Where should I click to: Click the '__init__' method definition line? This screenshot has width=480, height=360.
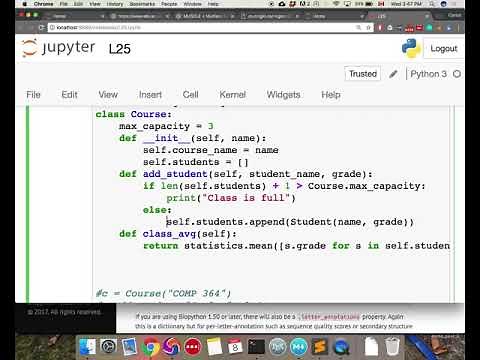point(193,138)
